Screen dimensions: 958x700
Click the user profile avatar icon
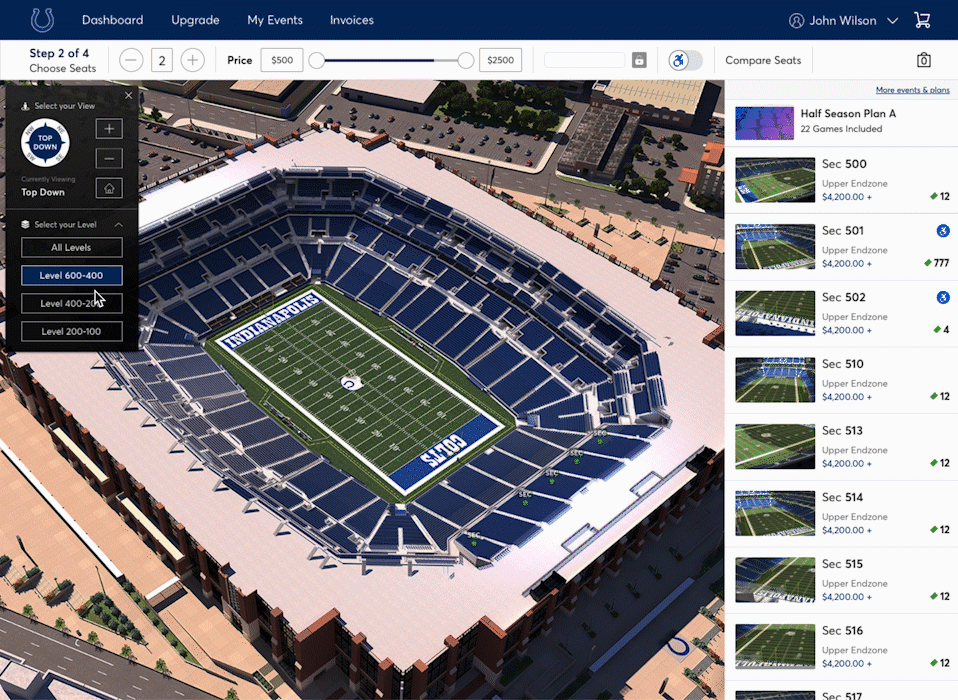point(796,21)
